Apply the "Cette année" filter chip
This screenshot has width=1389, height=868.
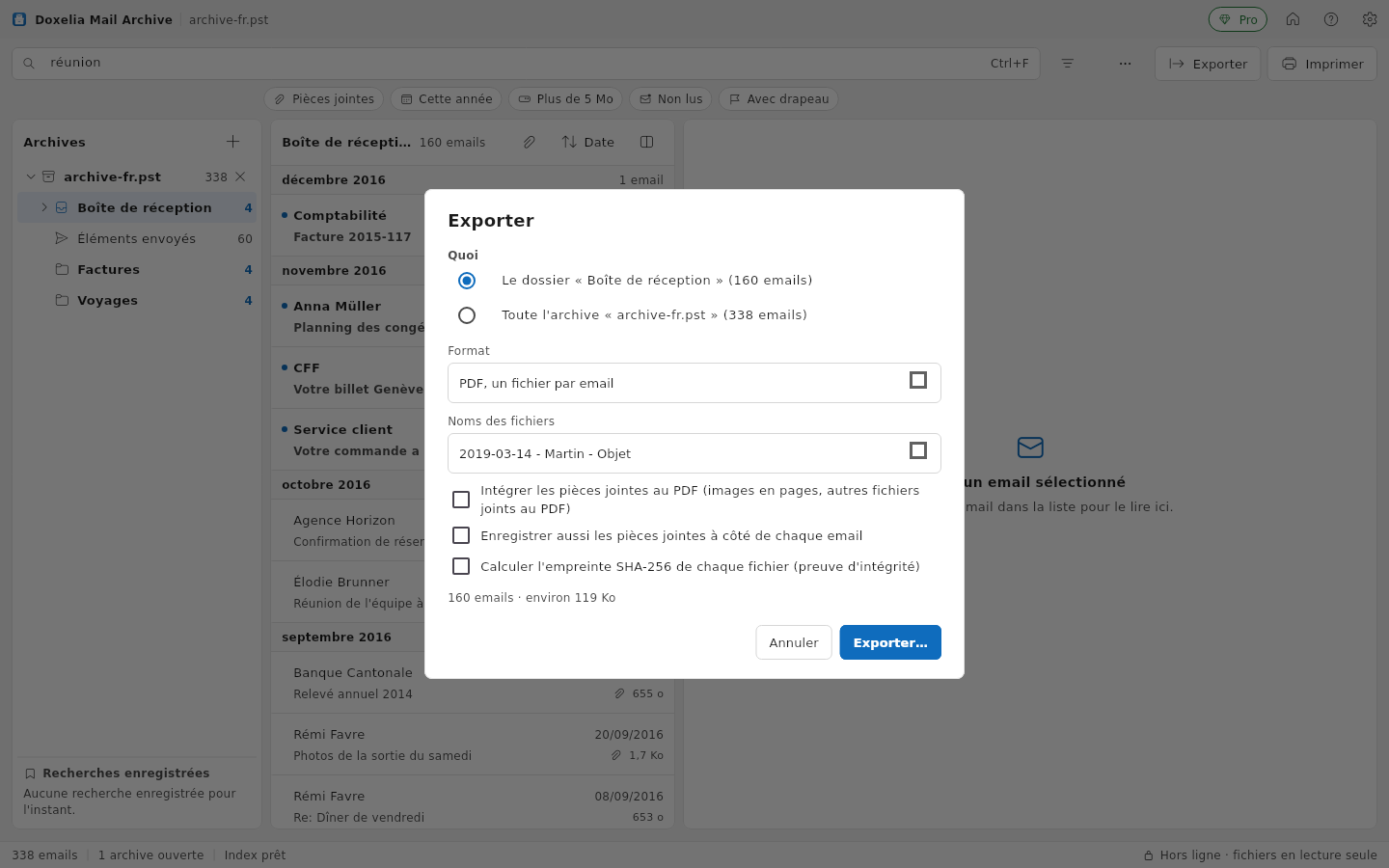pos(447,99)
